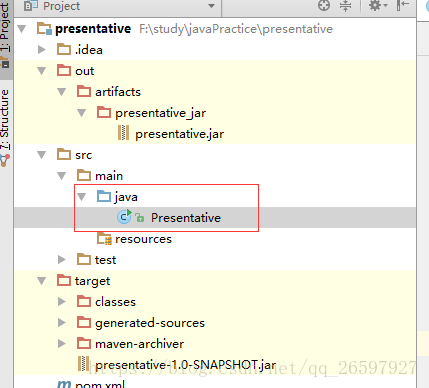
Task: Click the out folder icon
Action: pyautogui.click(x=64, y=70)
